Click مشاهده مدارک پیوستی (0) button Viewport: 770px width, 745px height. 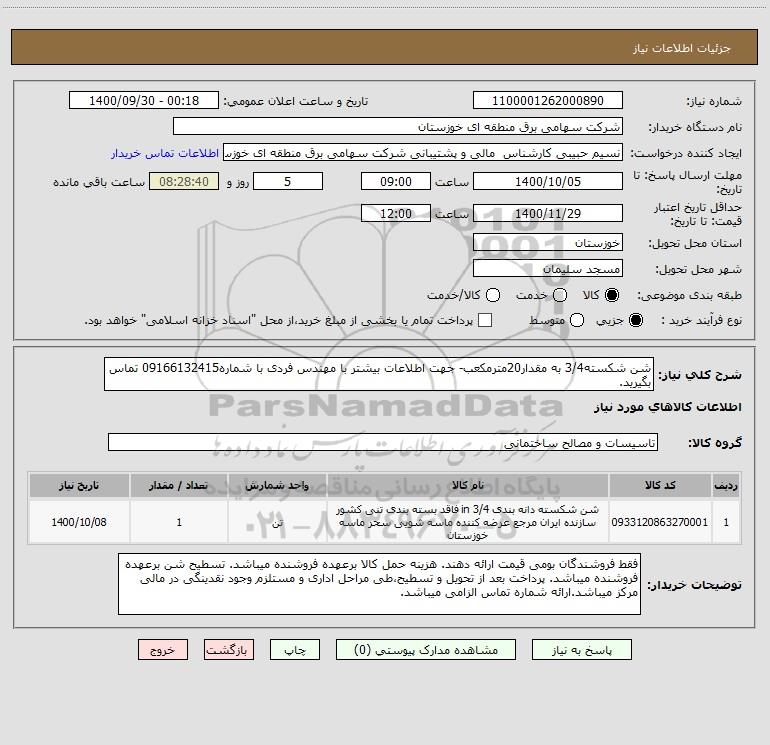[426, 650]
